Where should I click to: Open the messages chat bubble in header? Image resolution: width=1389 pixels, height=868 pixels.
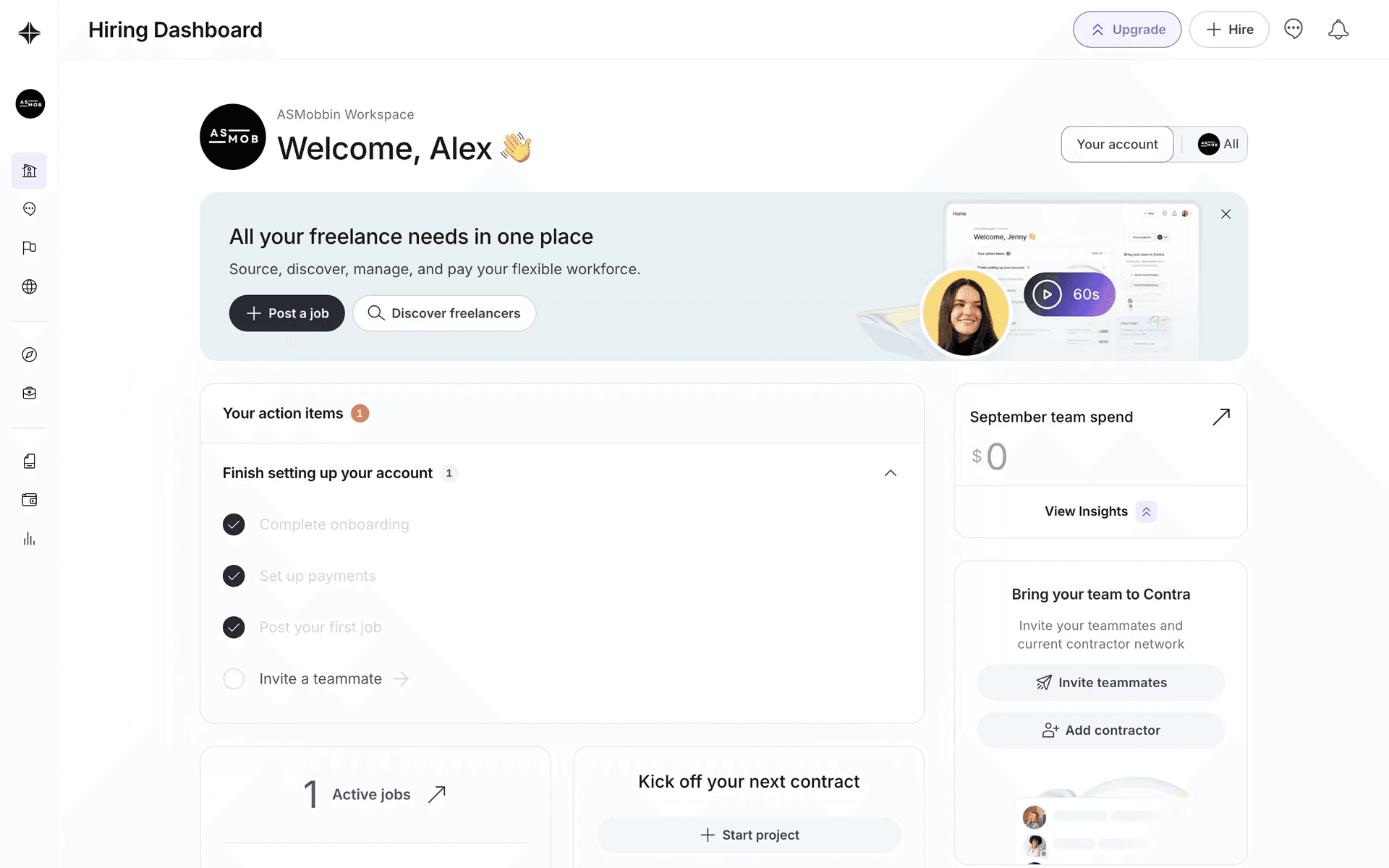pyautogui.click(x=1293, y=30)
